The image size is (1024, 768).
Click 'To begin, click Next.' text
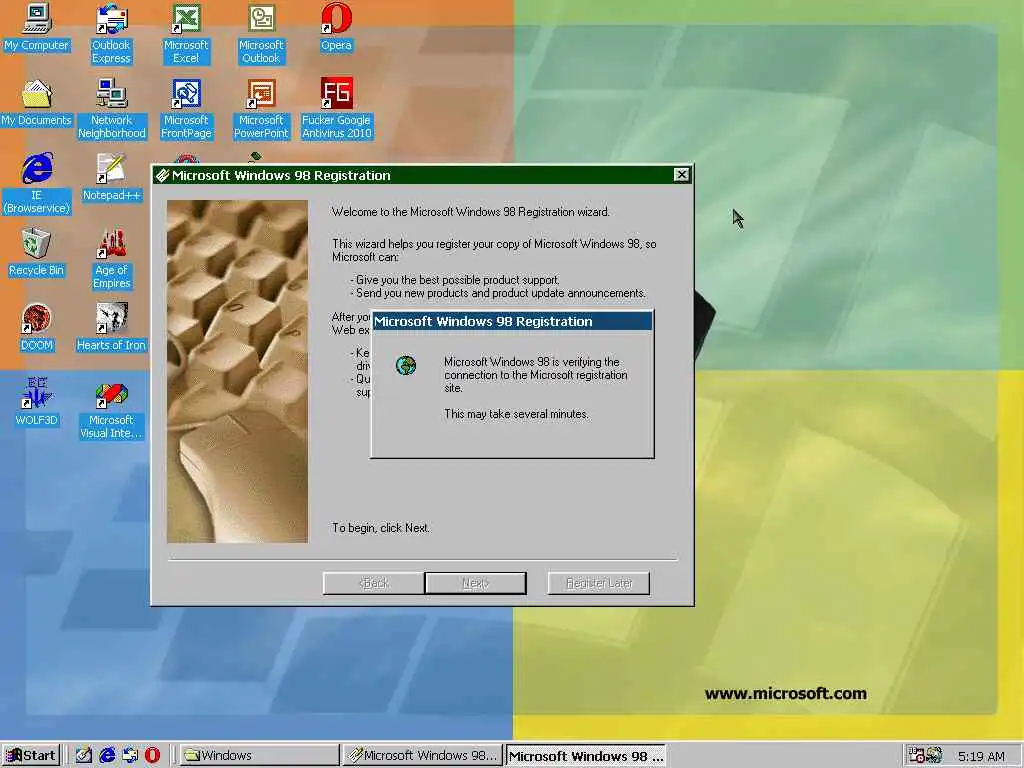381,528
